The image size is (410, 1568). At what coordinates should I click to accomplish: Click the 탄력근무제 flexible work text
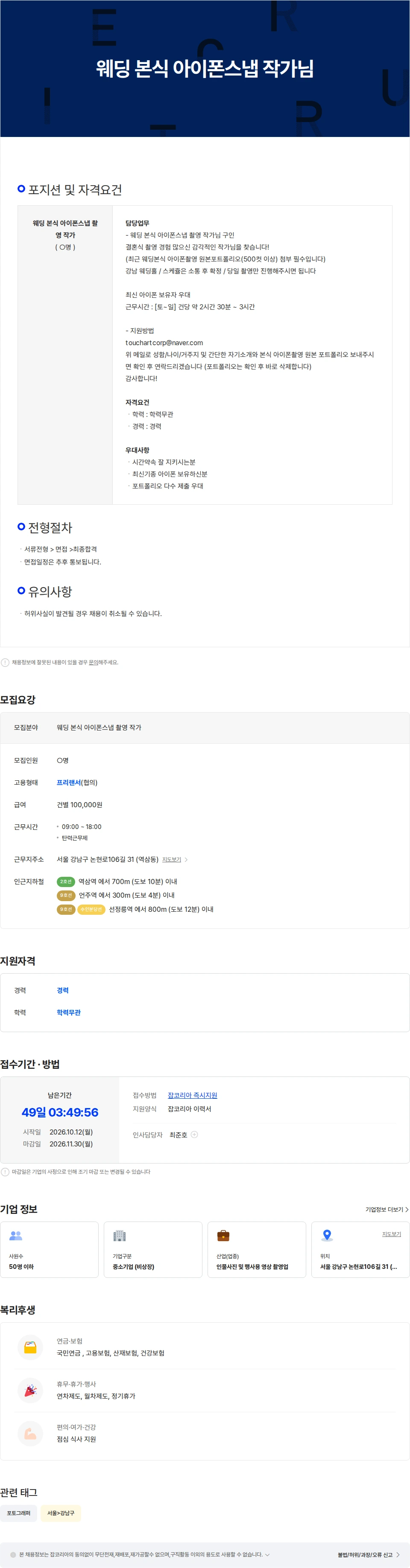pyautogui.click(x=74, y=838)
